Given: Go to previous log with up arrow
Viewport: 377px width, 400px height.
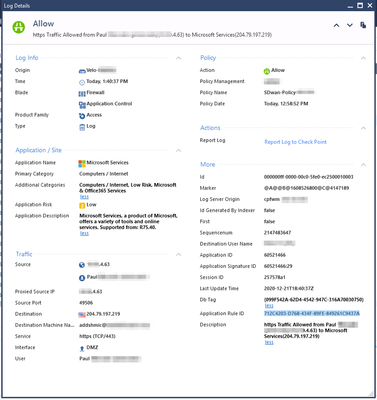Looking at the screenshot, I should (336, 25).
